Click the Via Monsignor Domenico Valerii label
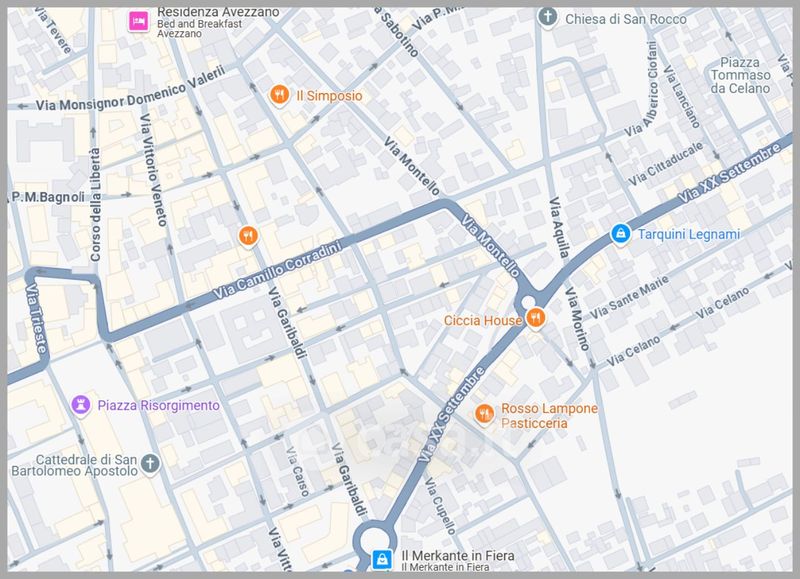The height and width of the screenshot is (579, 800). (131, 89)
